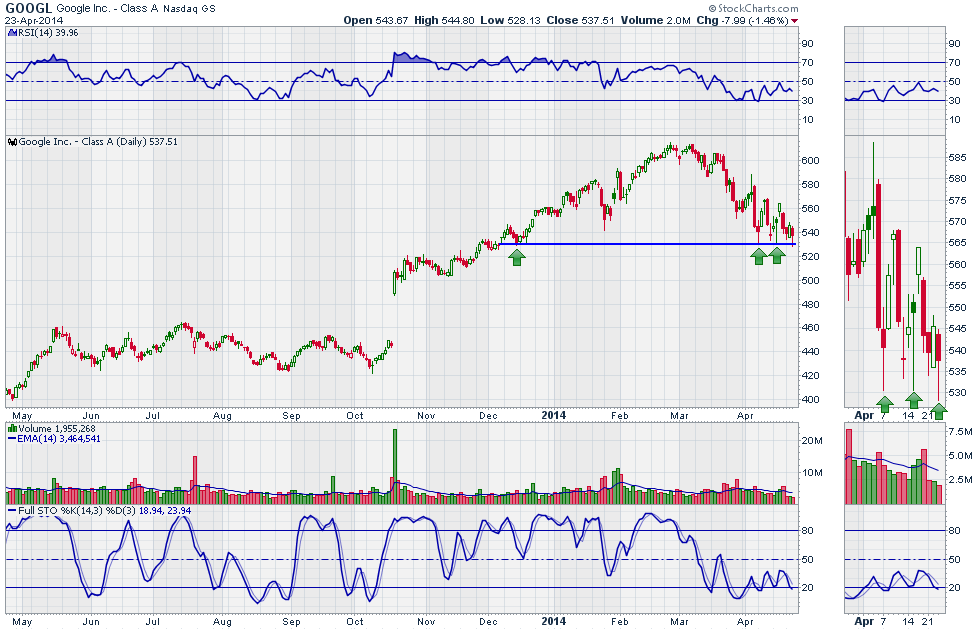Click the 420 price axis label

coord(810,376)
